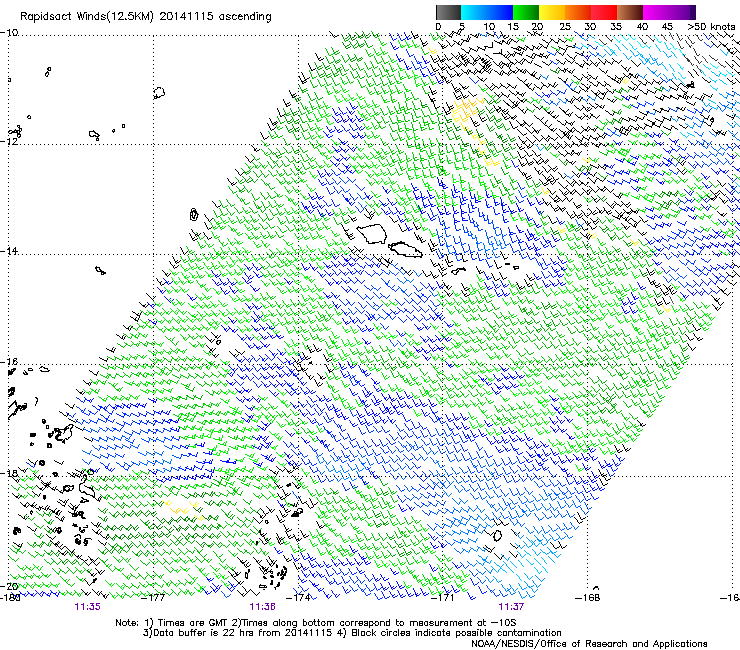Click the blue 10-15 knots legend segment
Viewport: 740px width, 650px height.
500,12
